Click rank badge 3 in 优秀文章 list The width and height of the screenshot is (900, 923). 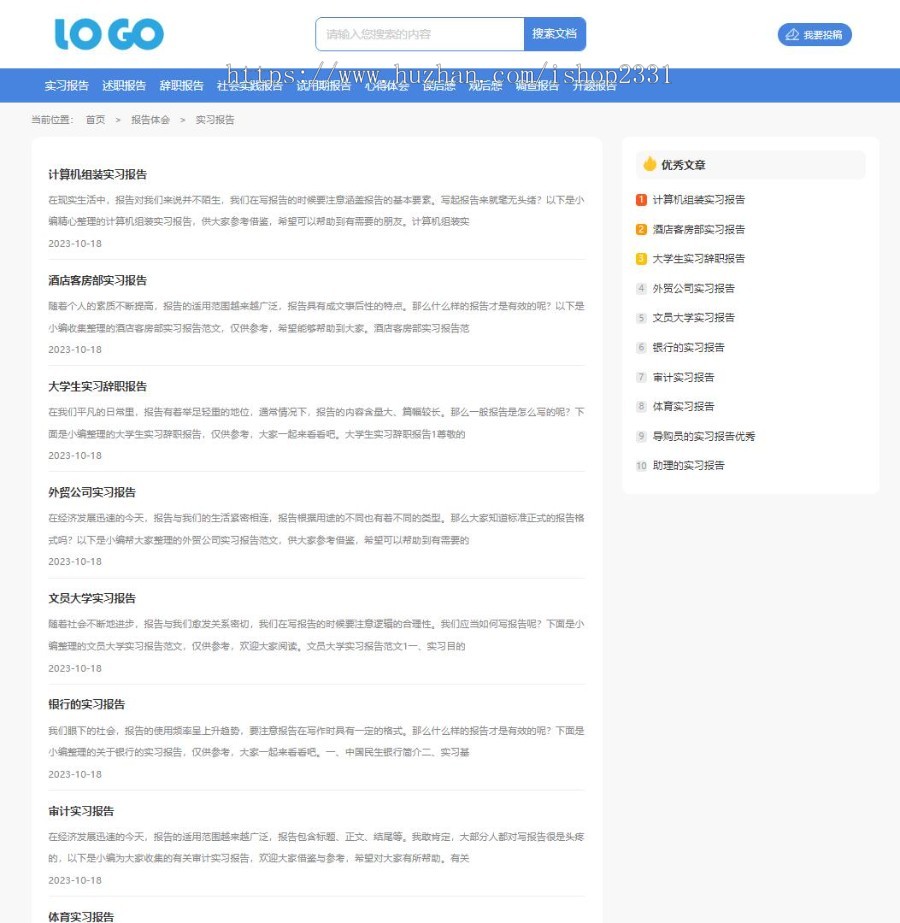(x=641, y=259)
